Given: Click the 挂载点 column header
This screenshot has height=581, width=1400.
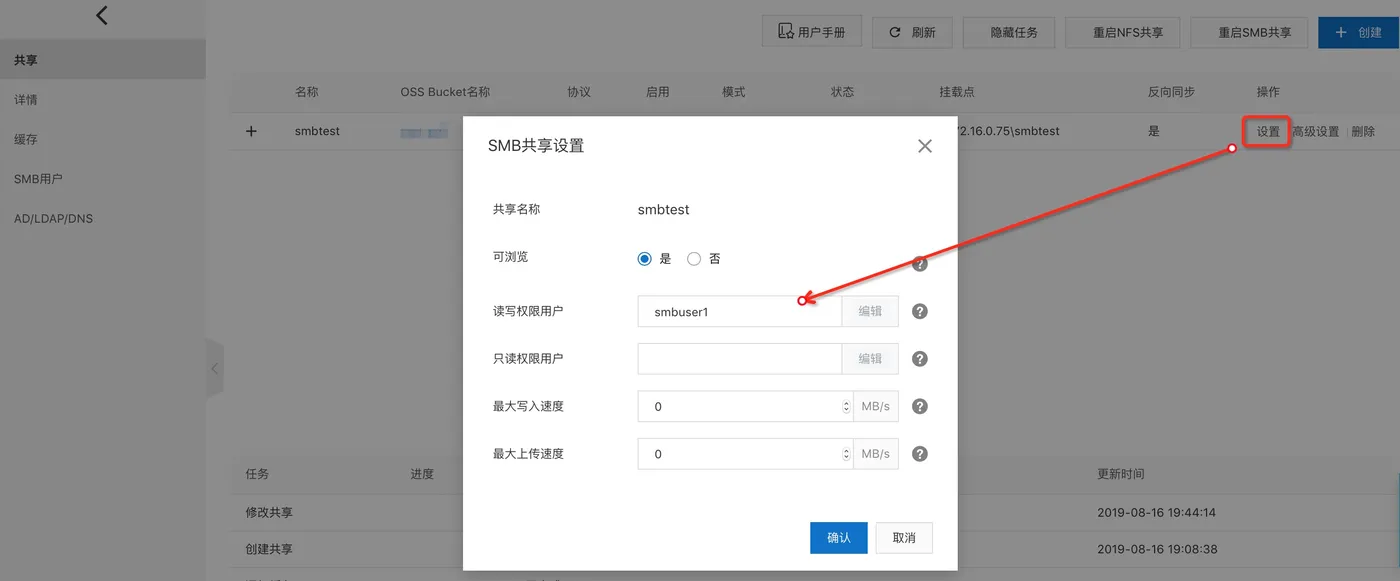Looking at the screenshot, I should click(x=957, y=92).
